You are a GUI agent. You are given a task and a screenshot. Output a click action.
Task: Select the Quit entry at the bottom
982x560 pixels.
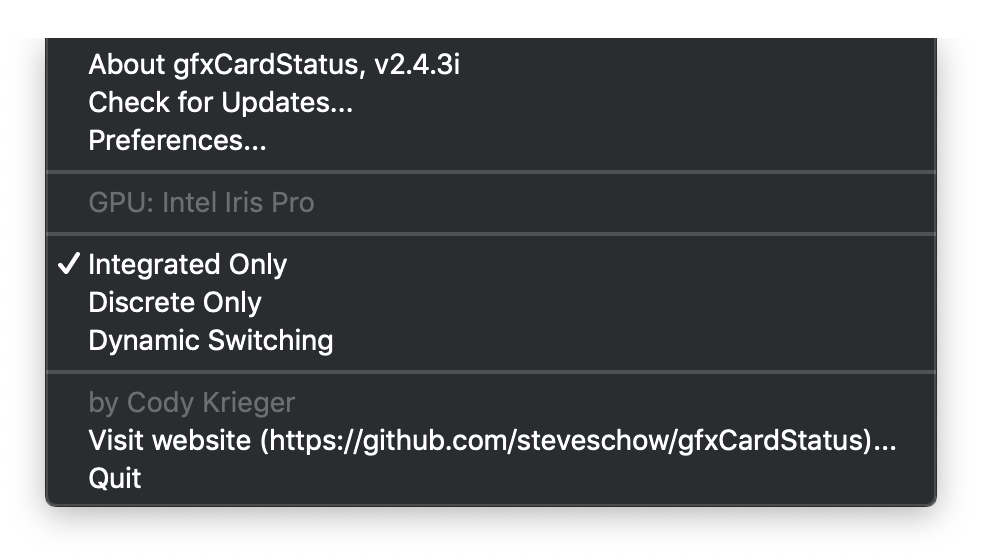[491, 478]
